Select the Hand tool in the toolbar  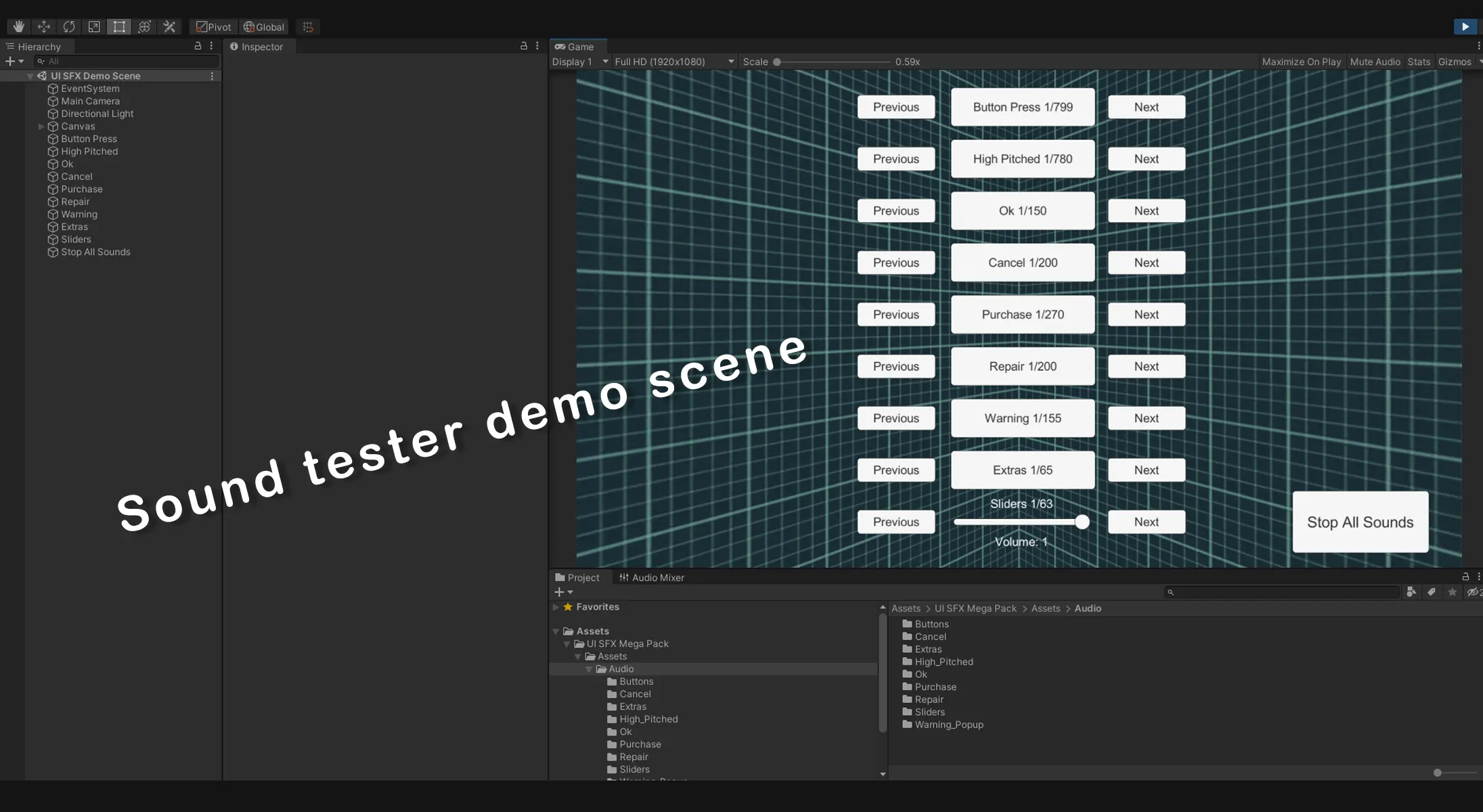coord(19,27)
